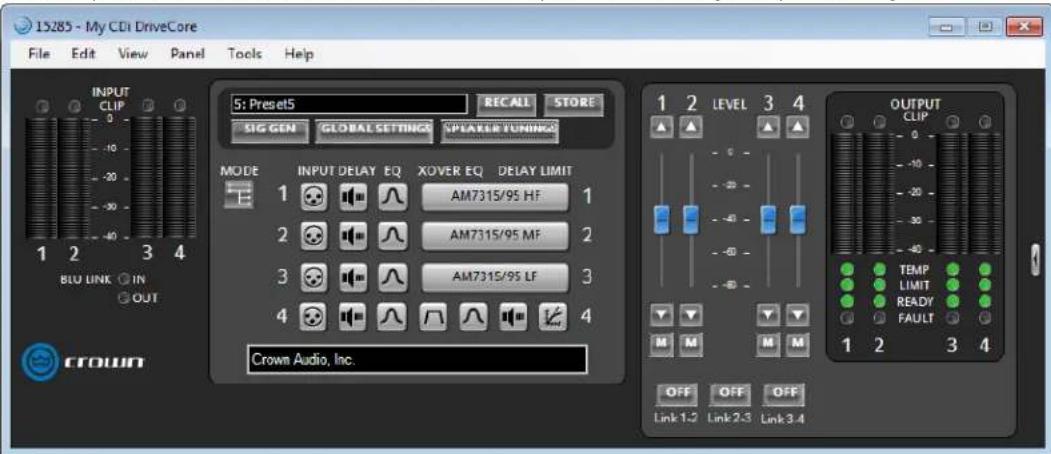Open the amplifier MODE configuration icon
The image size is (1051, 454).
point(238,195)
